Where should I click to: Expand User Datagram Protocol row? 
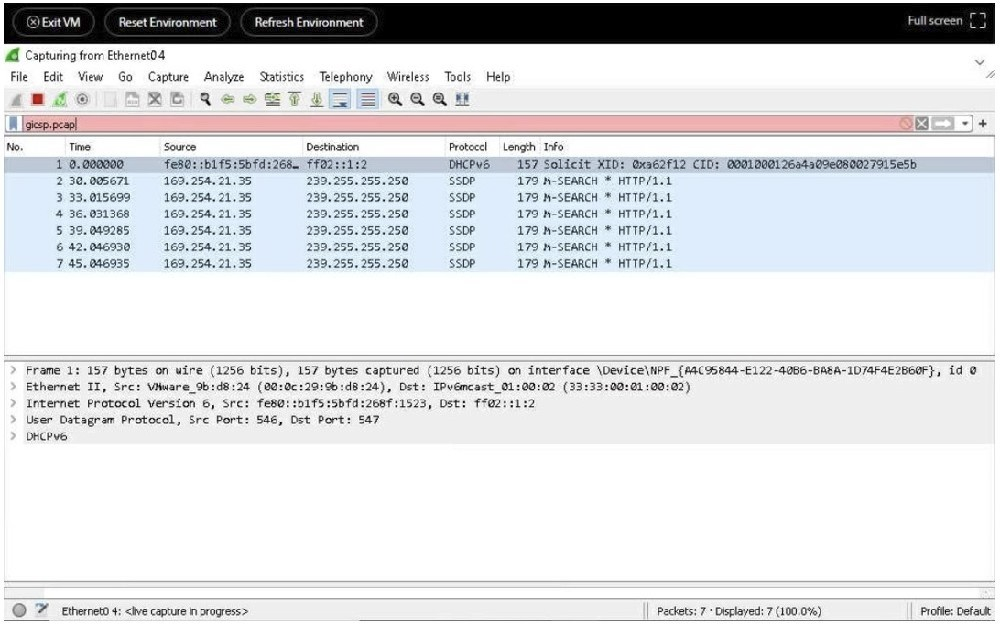(x=12, y=420)
